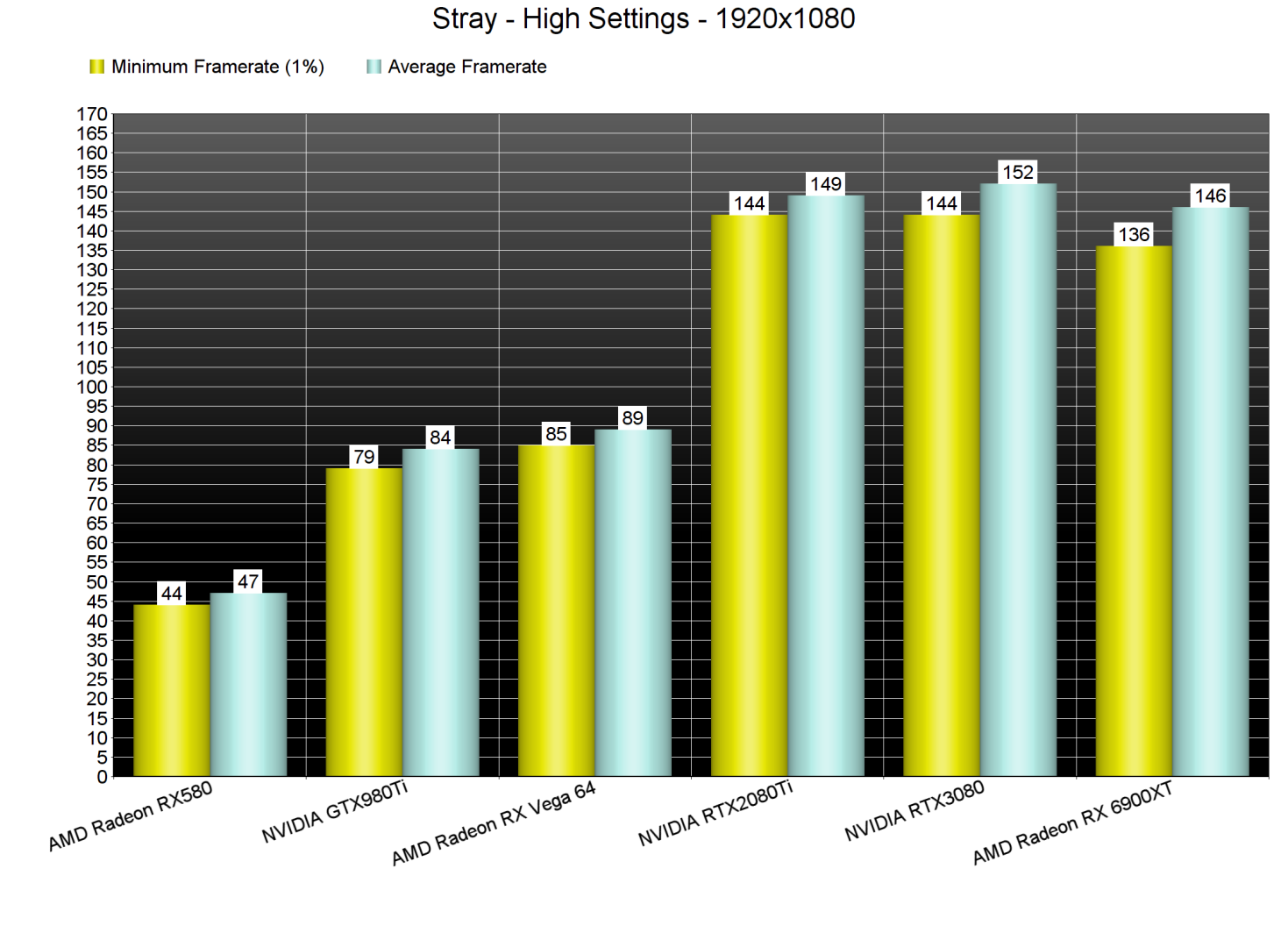Select the data label 89 on Vega 64
This screenshot has width=1288, height=947.
[x=632, y=418]
